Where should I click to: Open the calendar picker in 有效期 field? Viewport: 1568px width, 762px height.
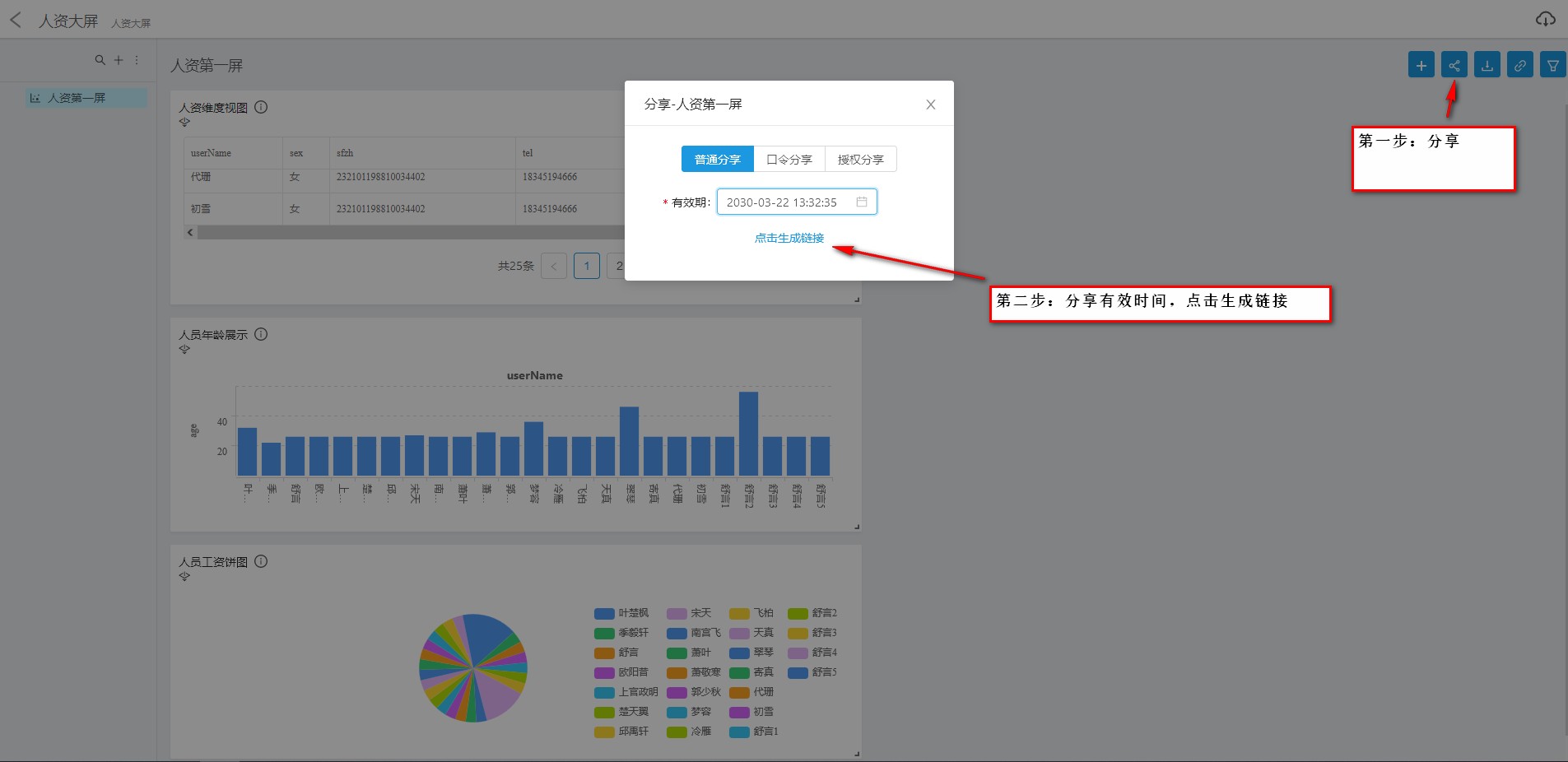(x=862, y=202)
